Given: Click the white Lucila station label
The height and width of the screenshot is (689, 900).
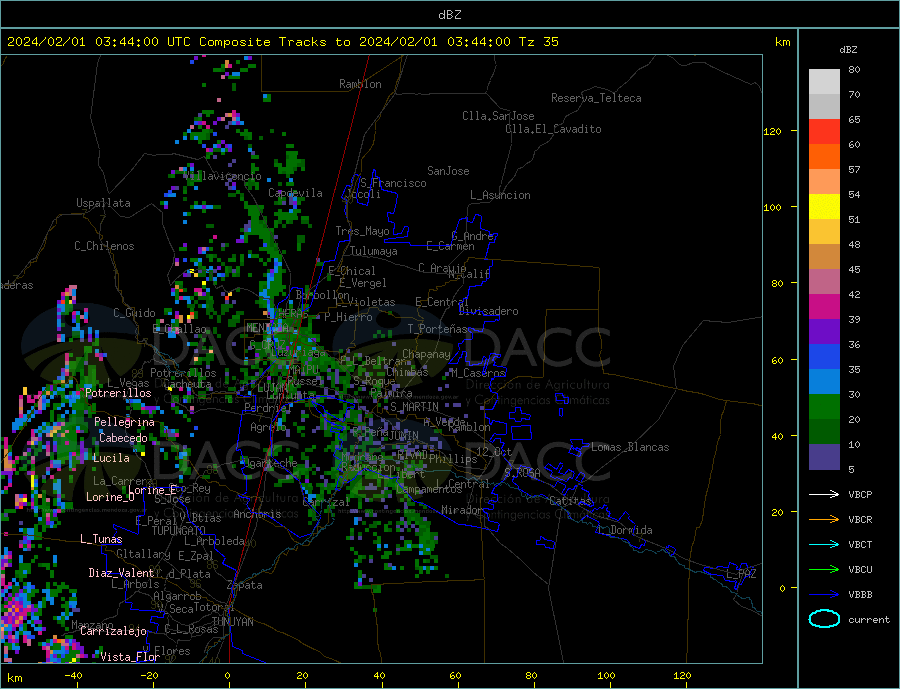Looking at the screenshot, I should (x=111, y=458).
